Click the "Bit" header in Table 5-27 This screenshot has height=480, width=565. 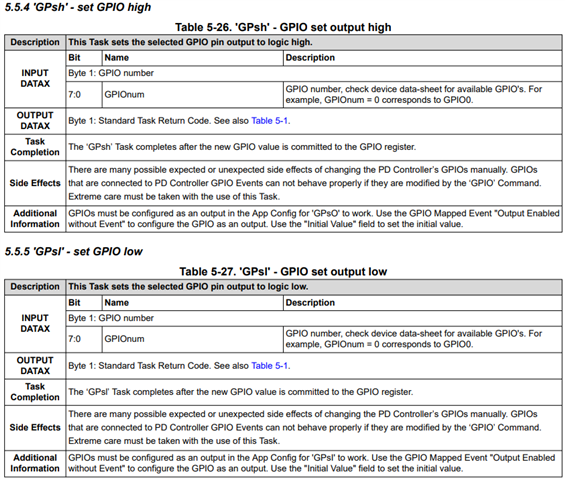point(74,303)
